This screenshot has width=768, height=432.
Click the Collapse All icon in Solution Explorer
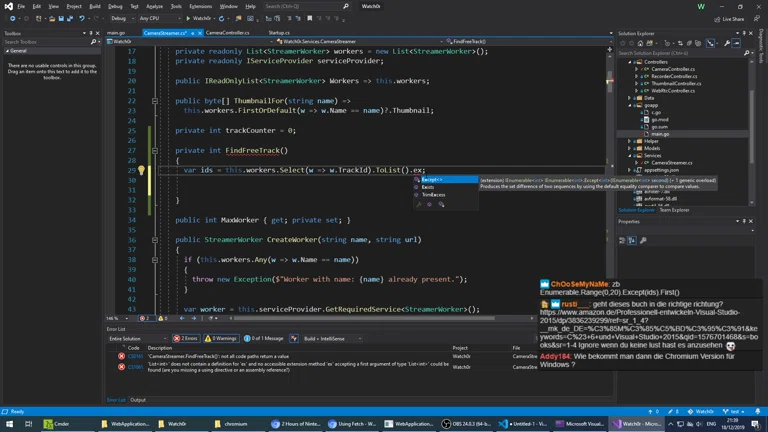tap(689, 43)
